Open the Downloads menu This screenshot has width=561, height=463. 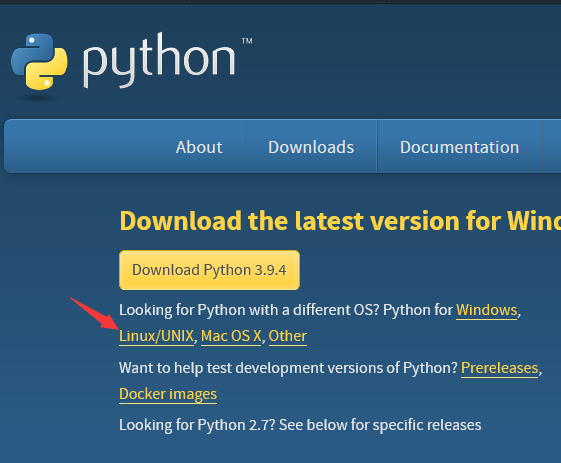311,147
